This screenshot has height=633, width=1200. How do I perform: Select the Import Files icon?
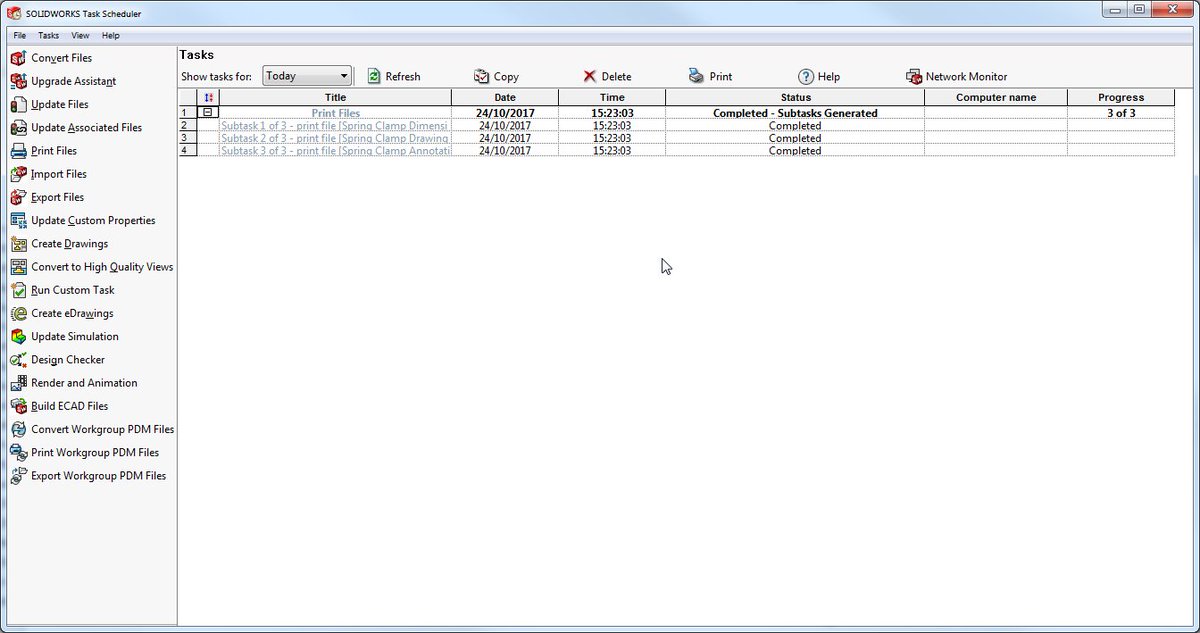18,174
